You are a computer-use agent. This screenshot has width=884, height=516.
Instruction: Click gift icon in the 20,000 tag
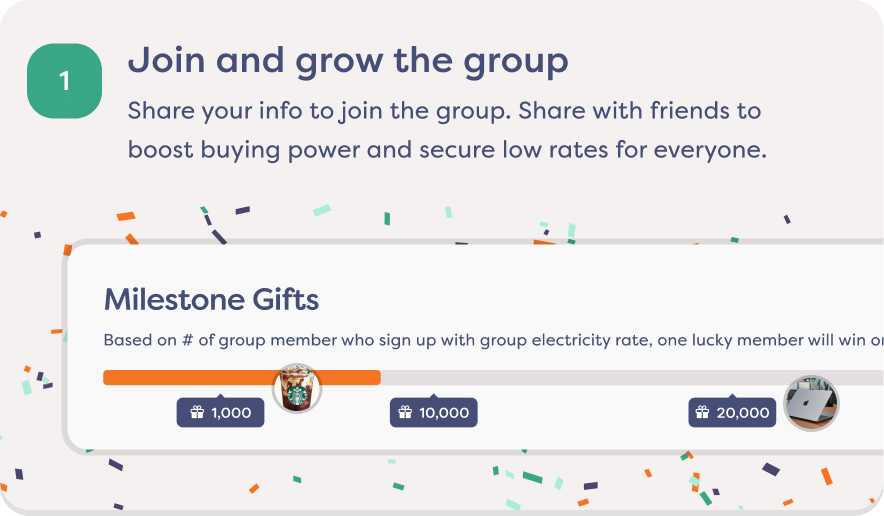703,412
